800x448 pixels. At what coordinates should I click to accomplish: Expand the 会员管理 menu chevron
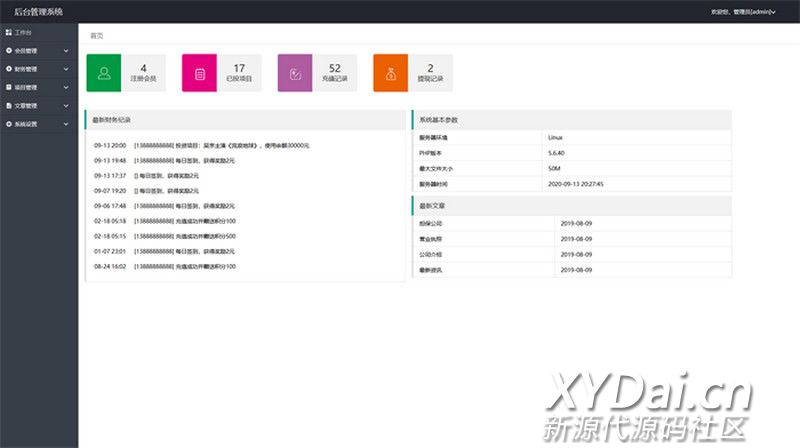66,51
